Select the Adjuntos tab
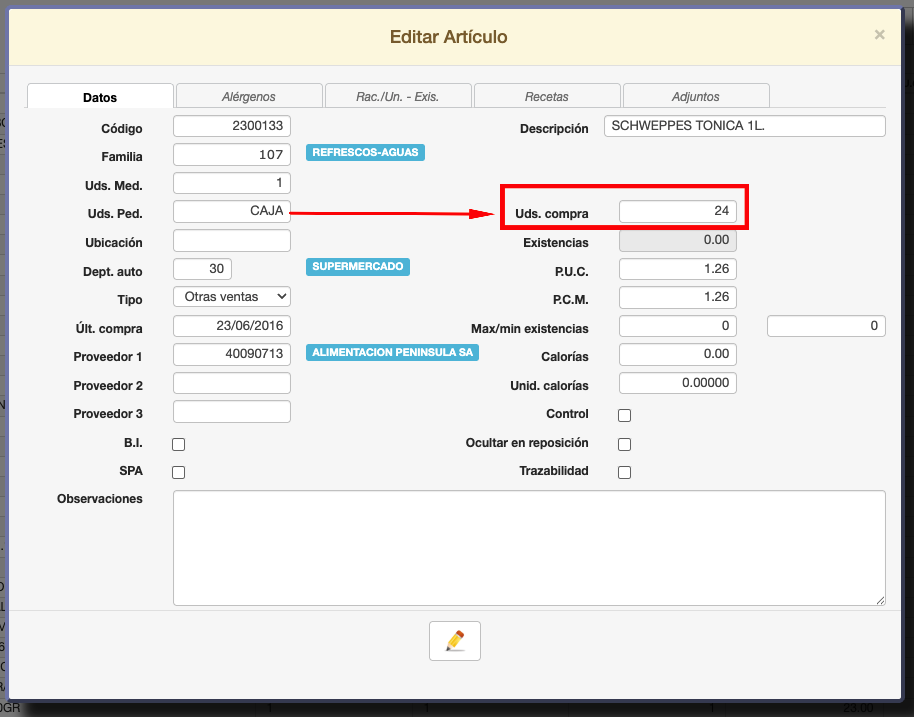 point(696,96)
